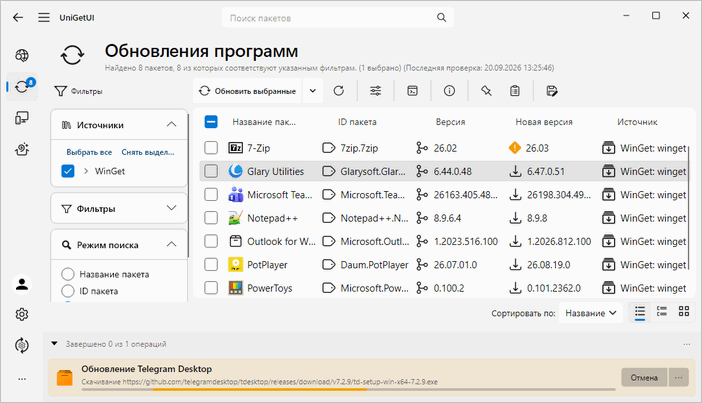The height and width of the screenshot is (403, 702).
Task: Open package managers icon below Settings
Action: click(22, 345)
